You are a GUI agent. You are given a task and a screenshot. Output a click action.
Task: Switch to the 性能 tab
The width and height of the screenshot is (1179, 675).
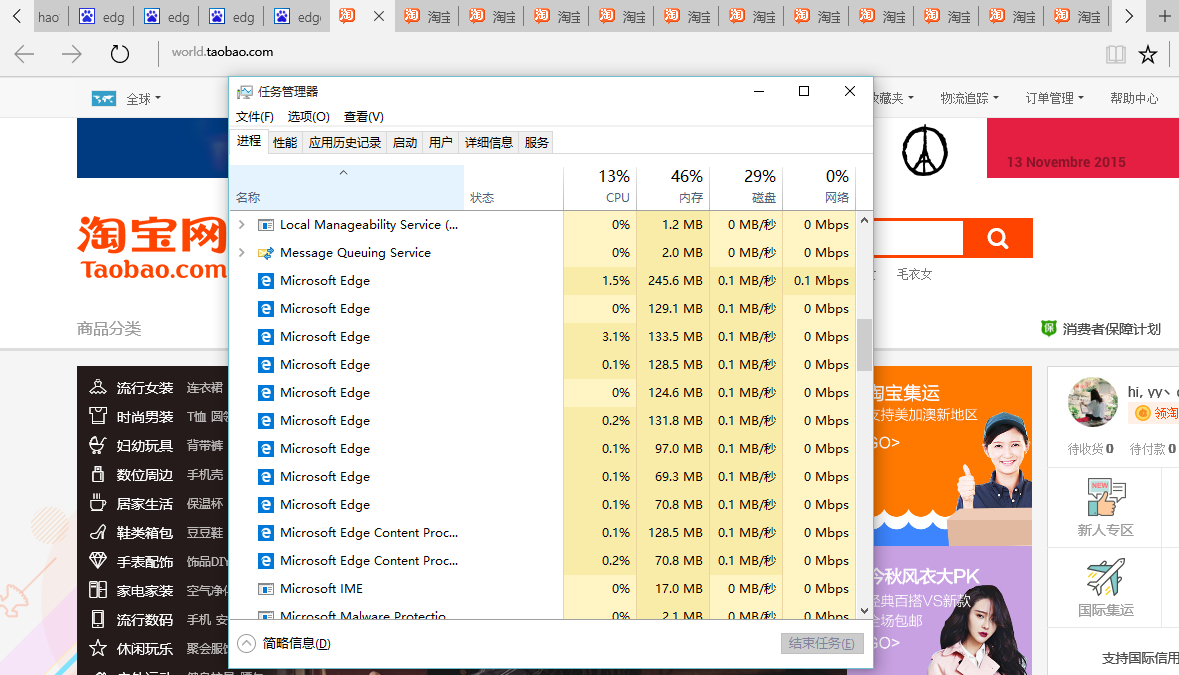pyautogui.click(x=285, y=143)
